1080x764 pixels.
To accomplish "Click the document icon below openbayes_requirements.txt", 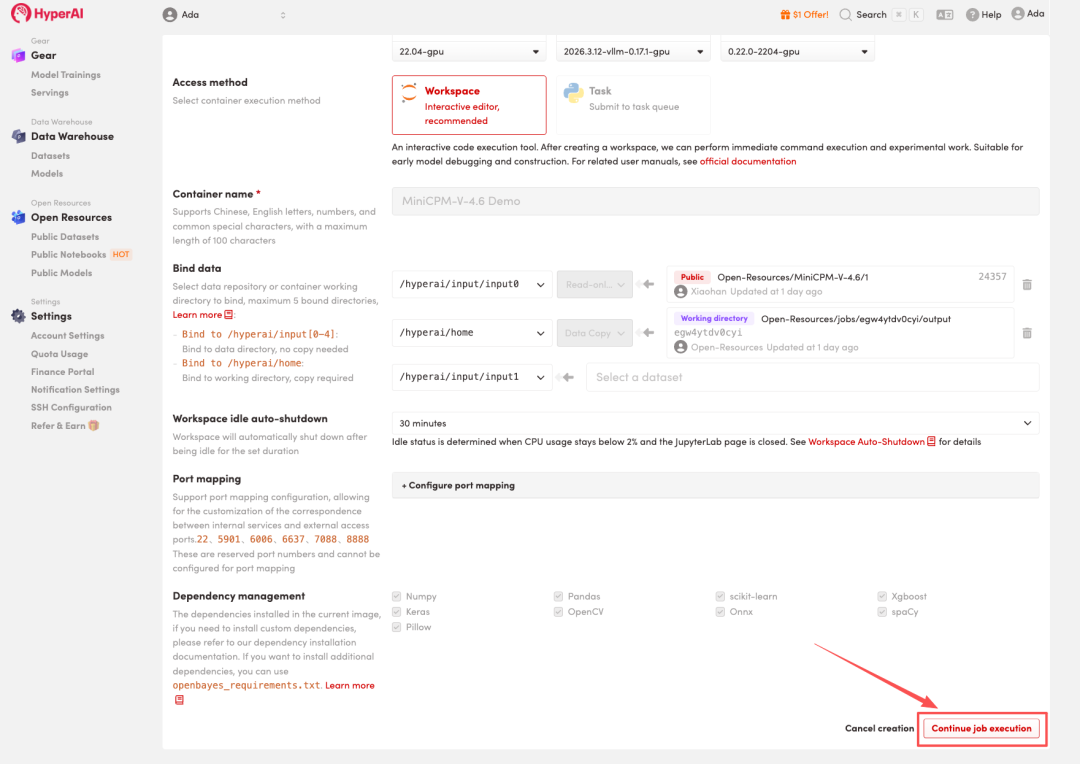I will (x=179, y=700).
